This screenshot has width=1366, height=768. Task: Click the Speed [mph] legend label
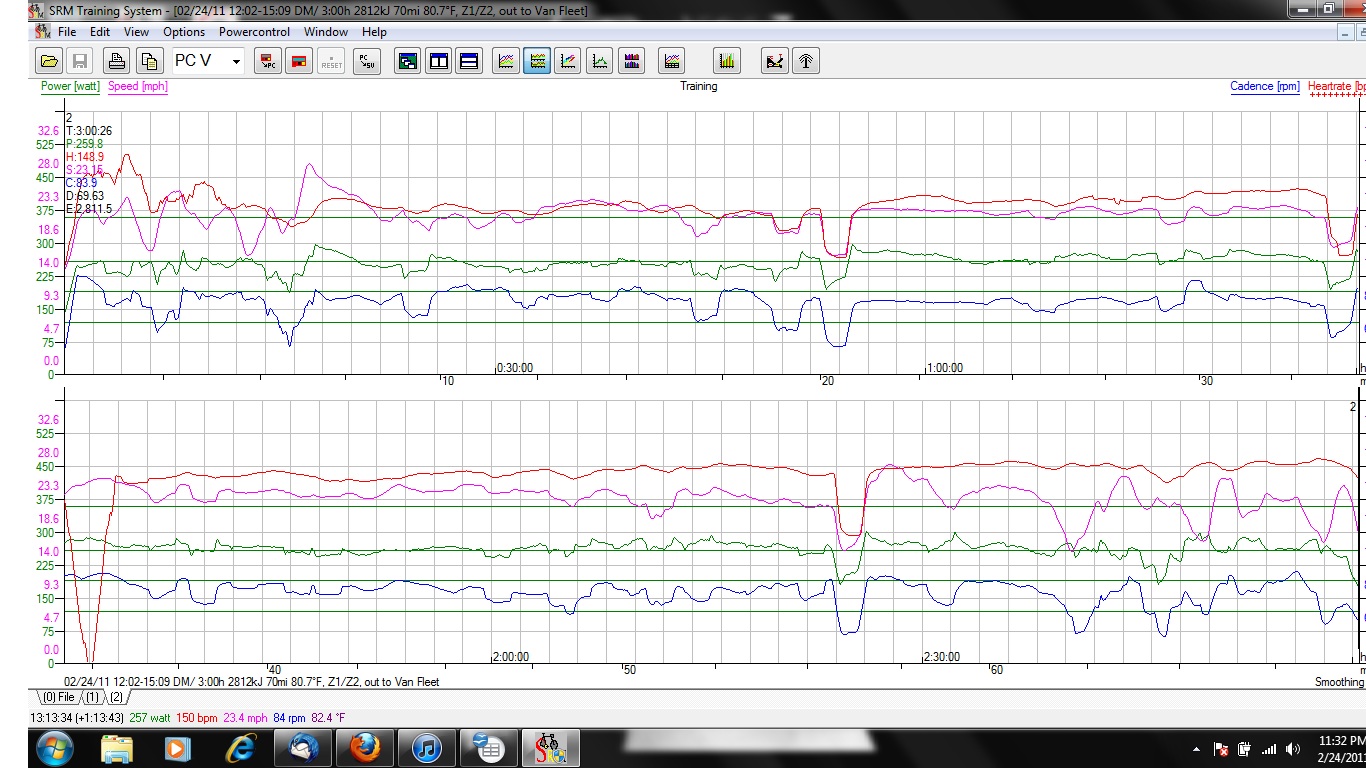coord(138,87)
